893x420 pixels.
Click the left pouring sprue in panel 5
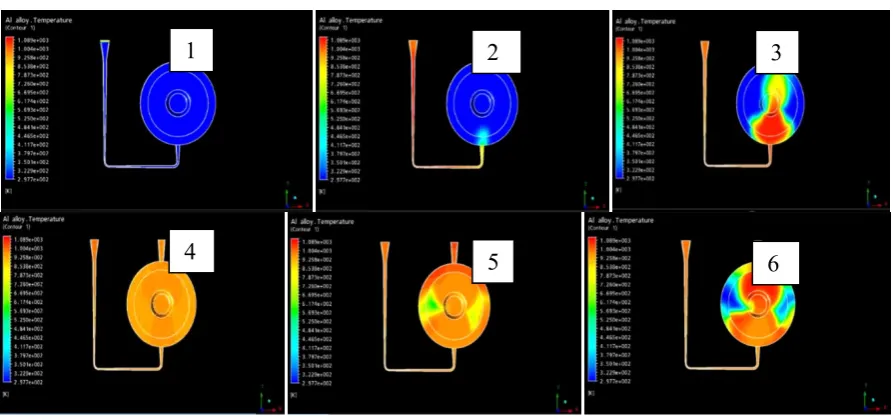(x=386, y=252)
